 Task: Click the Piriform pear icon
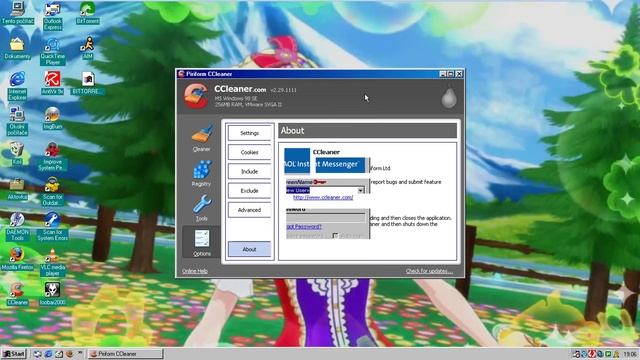pyautogui.click(x=449, y=97)
